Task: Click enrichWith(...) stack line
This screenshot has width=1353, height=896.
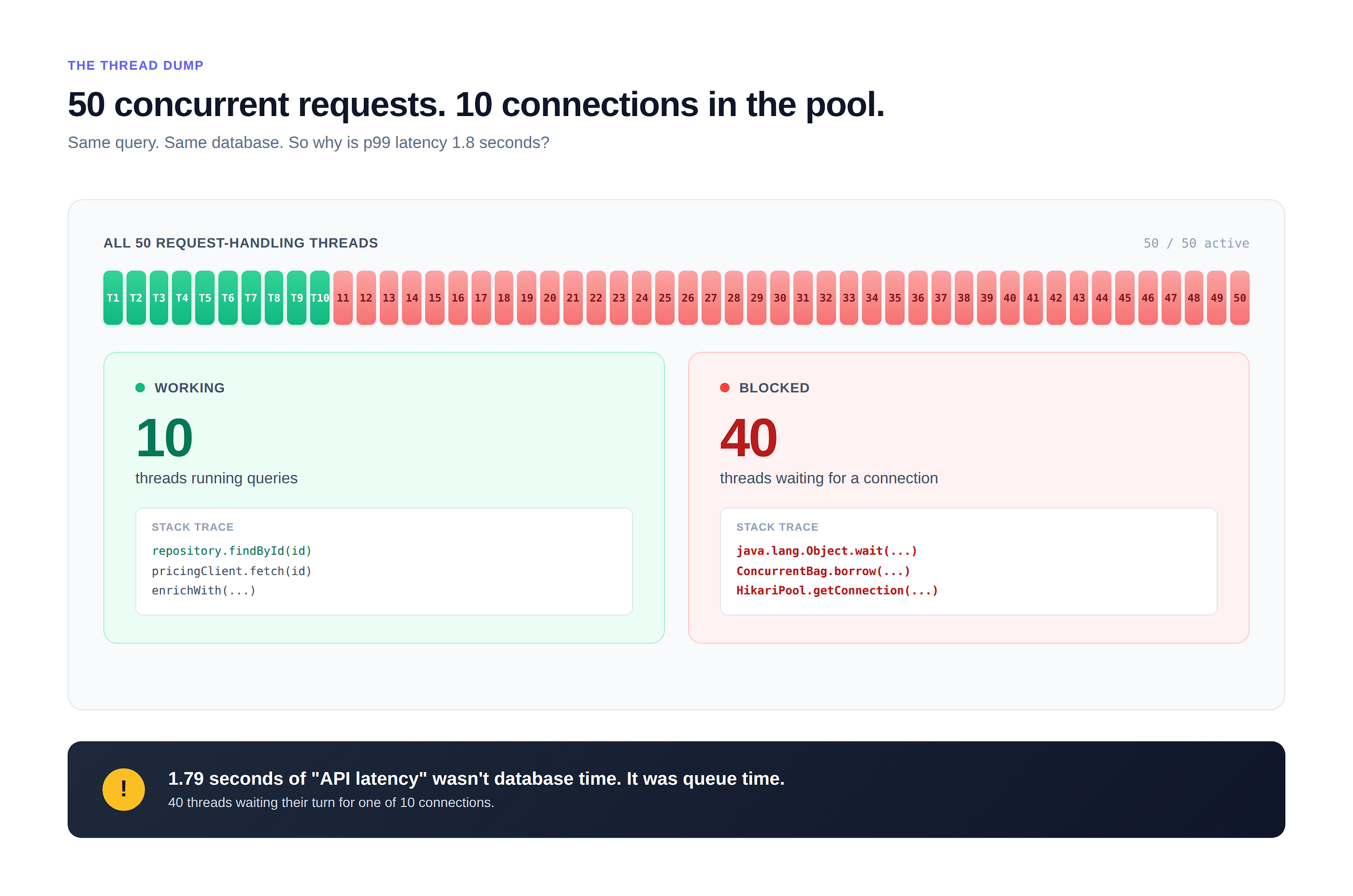Action: pos(203,590)
